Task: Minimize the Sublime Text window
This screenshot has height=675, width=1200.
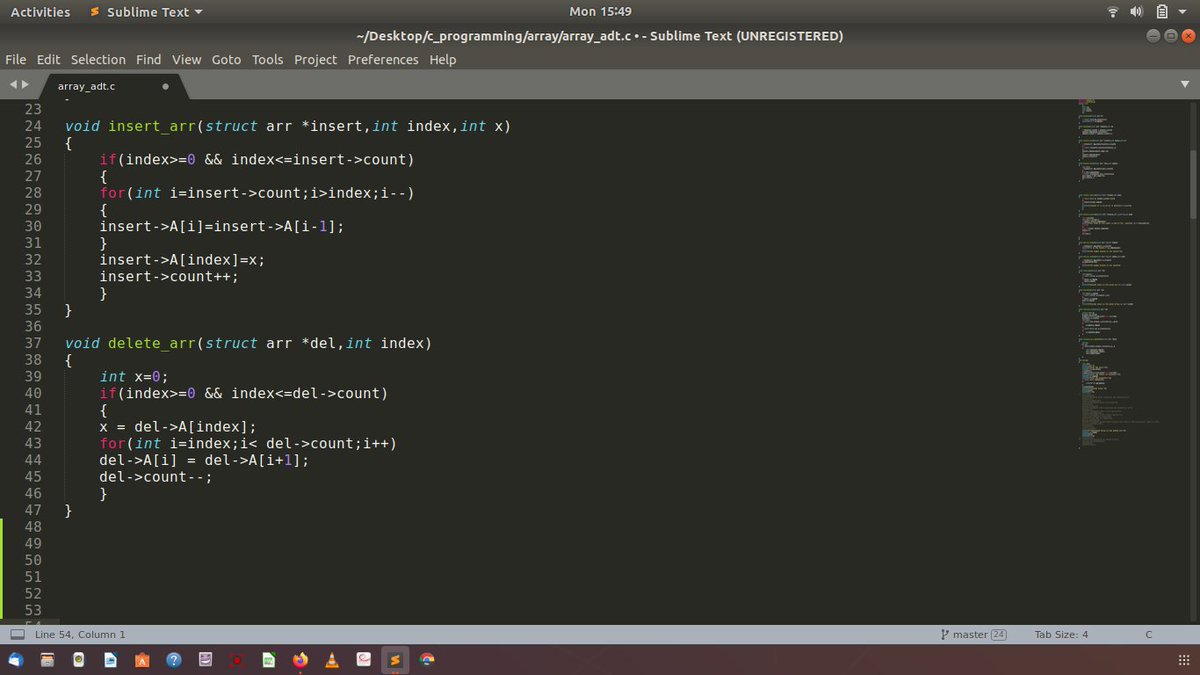Action: 1153,36
